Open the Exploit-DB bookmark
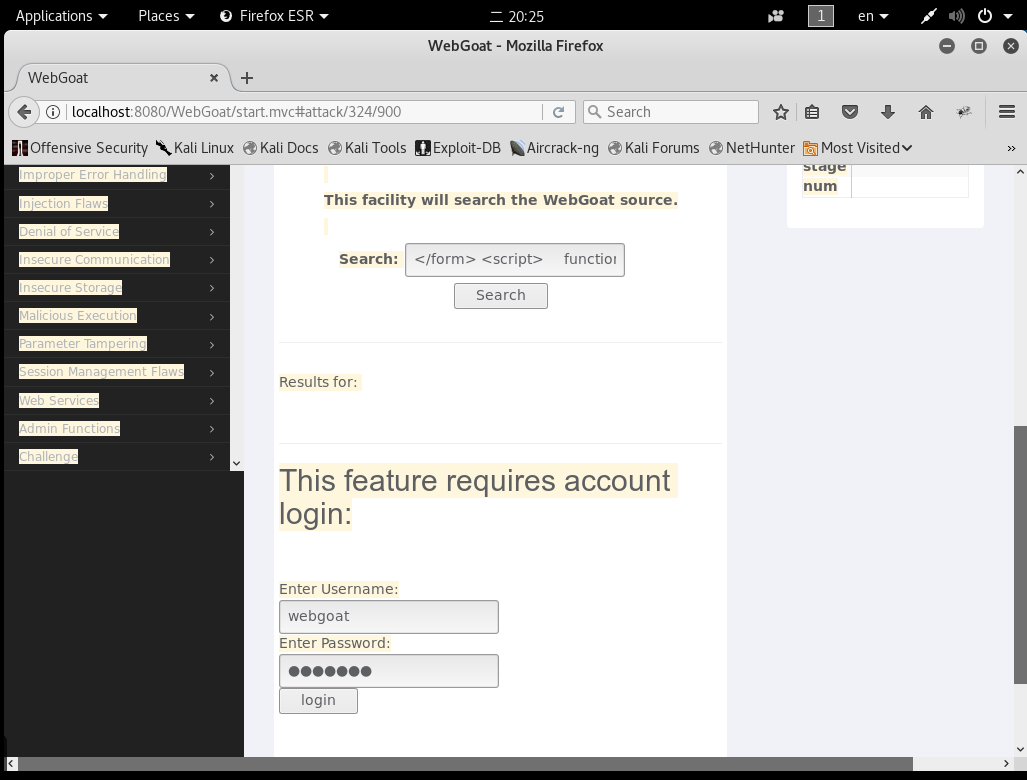This screenshot has height=780, width=1027. 458,148
